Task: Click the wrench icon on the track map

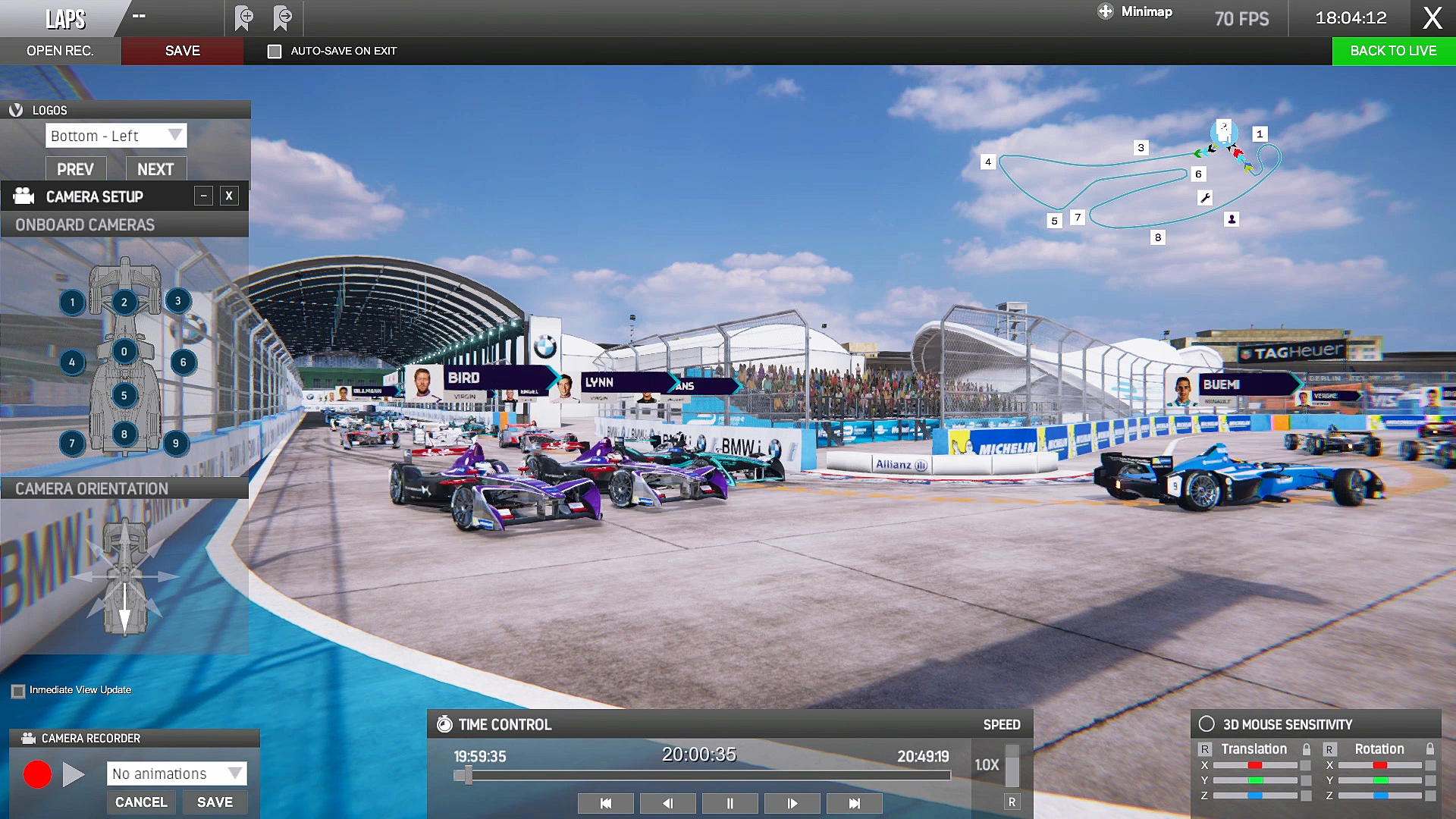Action: click(x=1206, y=196)
